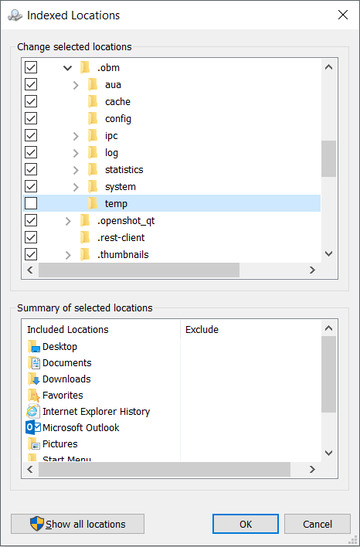Click the ipc folder icon
360x547 pixels.
pos(92,136)
